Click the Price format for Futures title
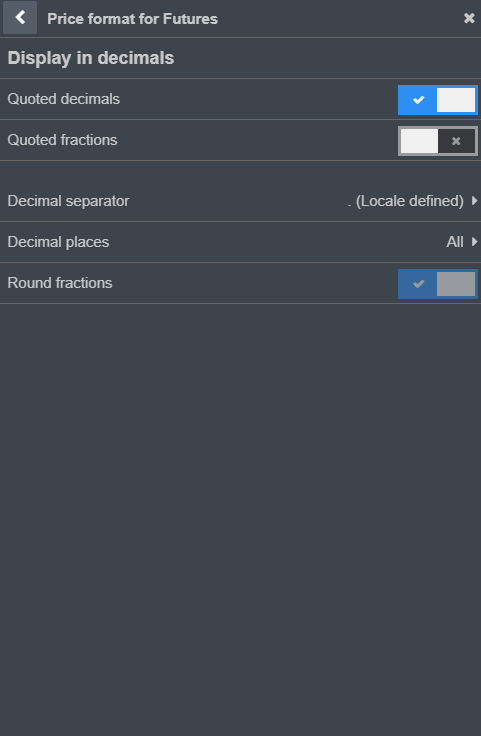481x736 pixels. [x=133, y=19]
